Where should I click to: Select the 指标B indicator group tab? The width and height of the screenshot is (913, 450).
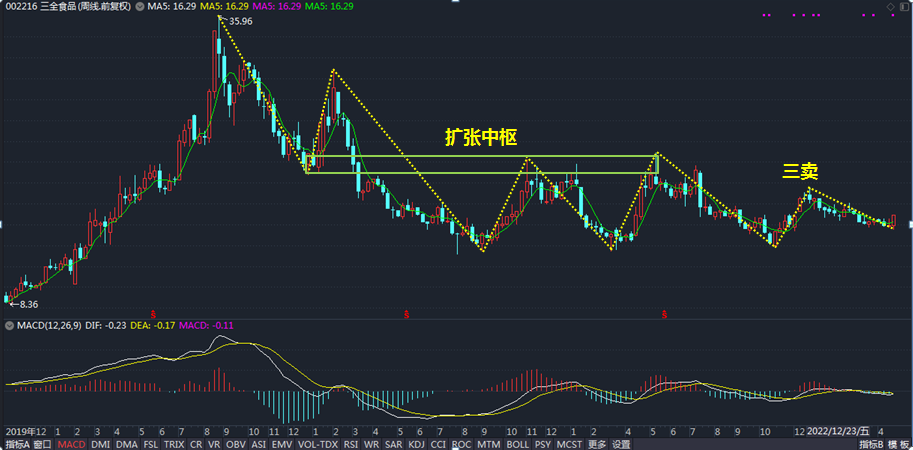coord(870,444)
